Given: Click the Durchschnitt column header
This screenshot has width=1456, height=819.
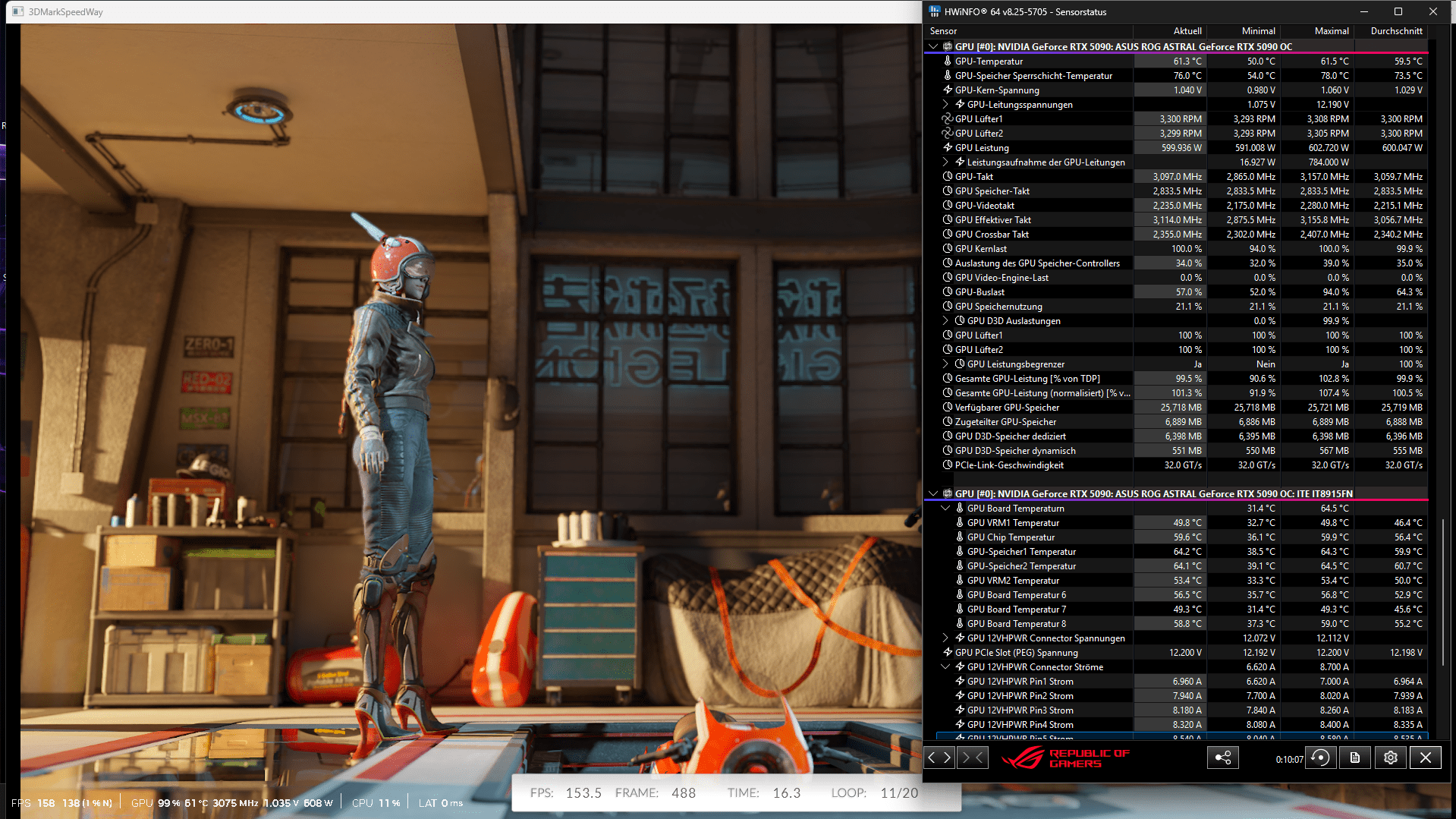Looking at the screenshot, I should [x=1390, y=31].
